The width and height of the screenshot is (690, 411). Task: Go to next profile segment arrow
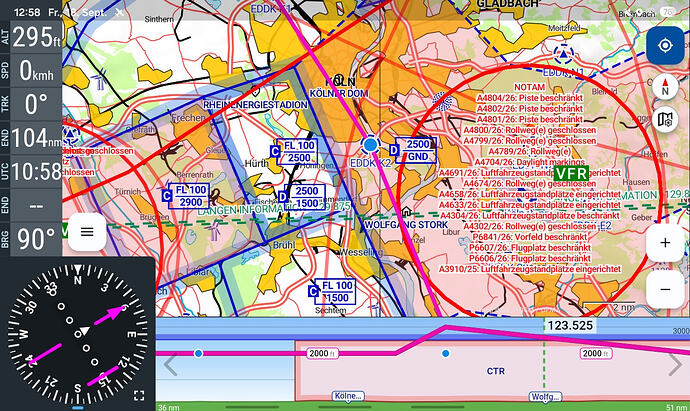675,365
